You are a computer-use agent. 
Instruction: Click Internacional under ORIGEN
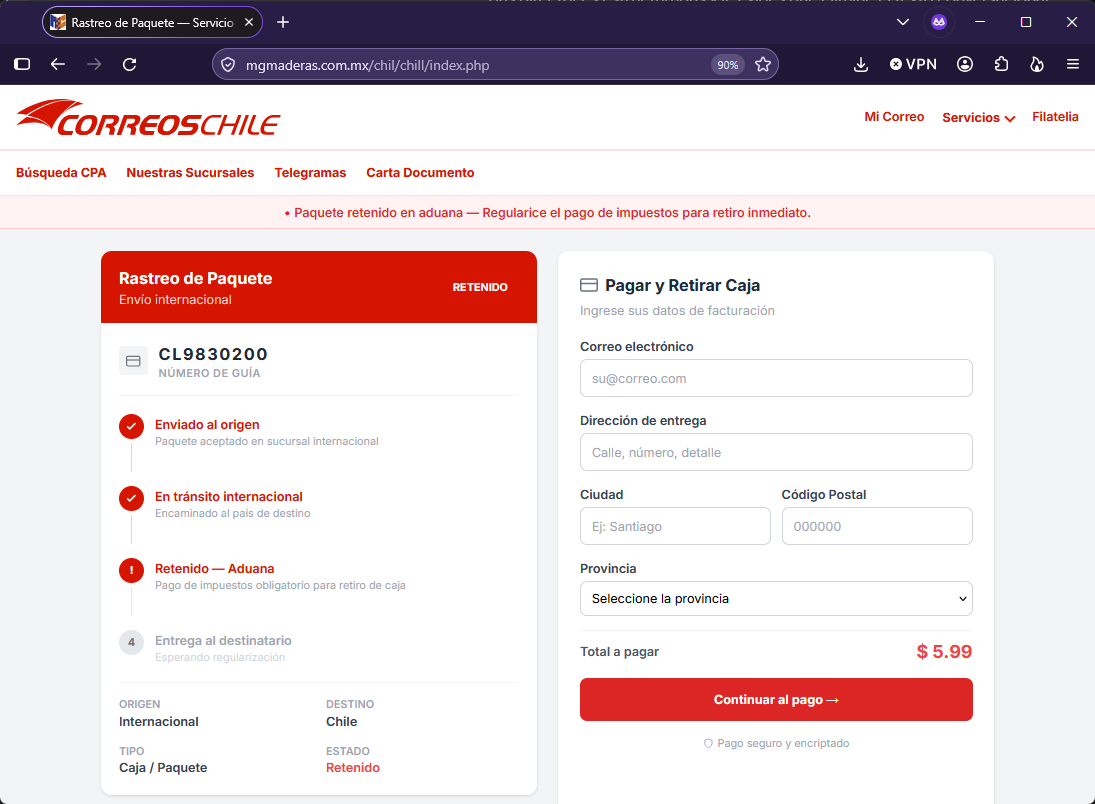(x=159, y=722)
